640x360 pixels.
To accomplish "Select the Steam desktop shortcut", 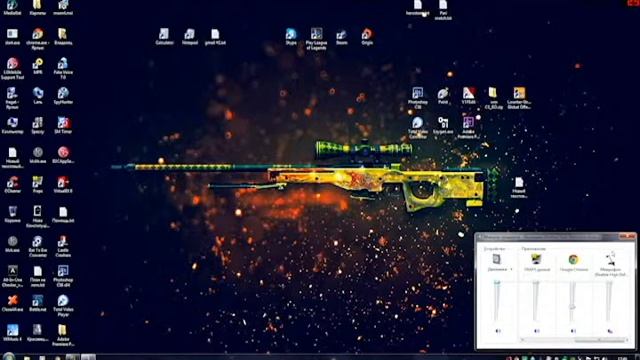I will point(342,35).
